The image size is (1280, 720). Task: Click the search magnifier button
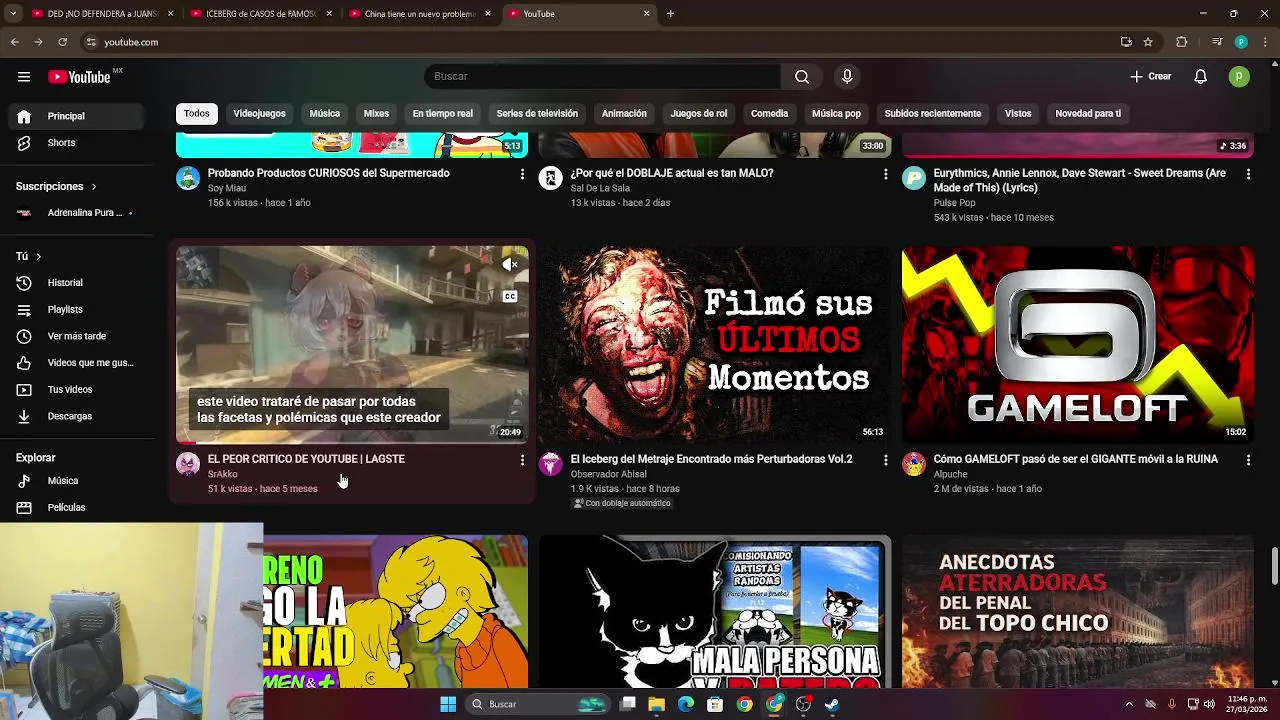(802, 77)
